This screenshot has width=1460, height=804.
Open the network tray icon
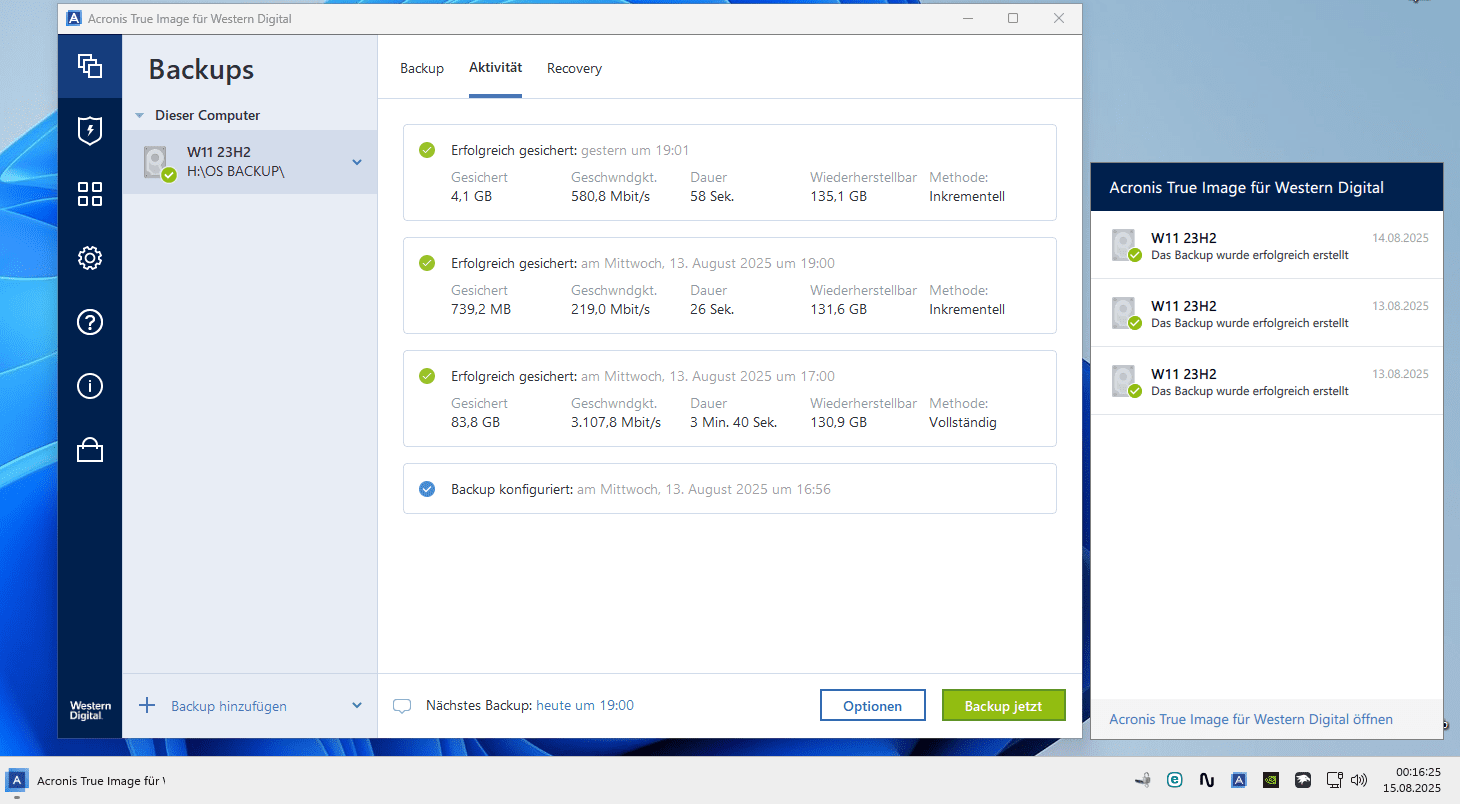pyautogui.click(x=1334, y=780)
